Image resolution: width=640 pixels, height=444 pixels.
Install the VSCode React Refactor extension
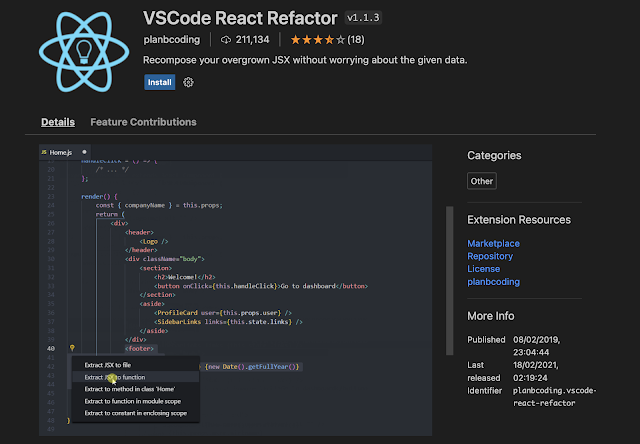(159, 82)
